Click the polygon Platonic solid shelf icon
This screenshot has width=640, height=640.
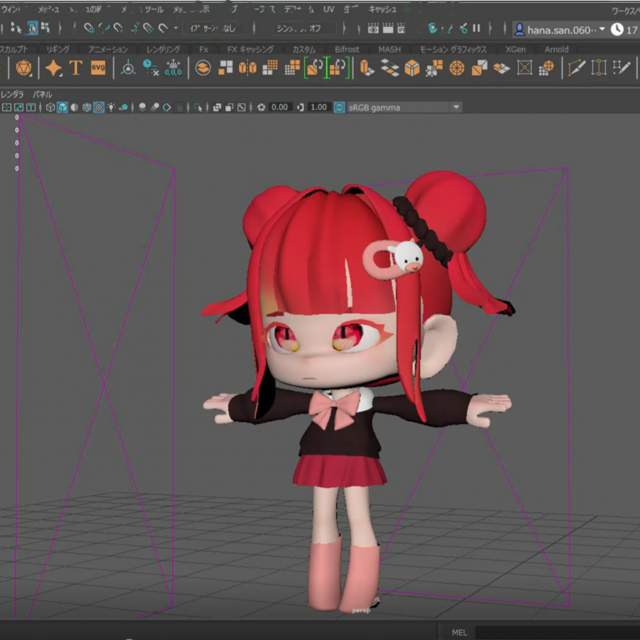(25, 68)
